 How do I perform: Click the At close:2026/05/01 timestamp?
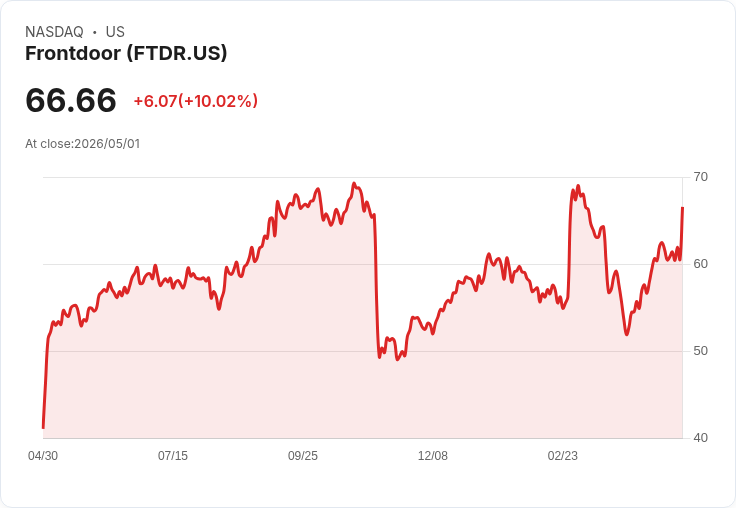click(x=83, y=144)
